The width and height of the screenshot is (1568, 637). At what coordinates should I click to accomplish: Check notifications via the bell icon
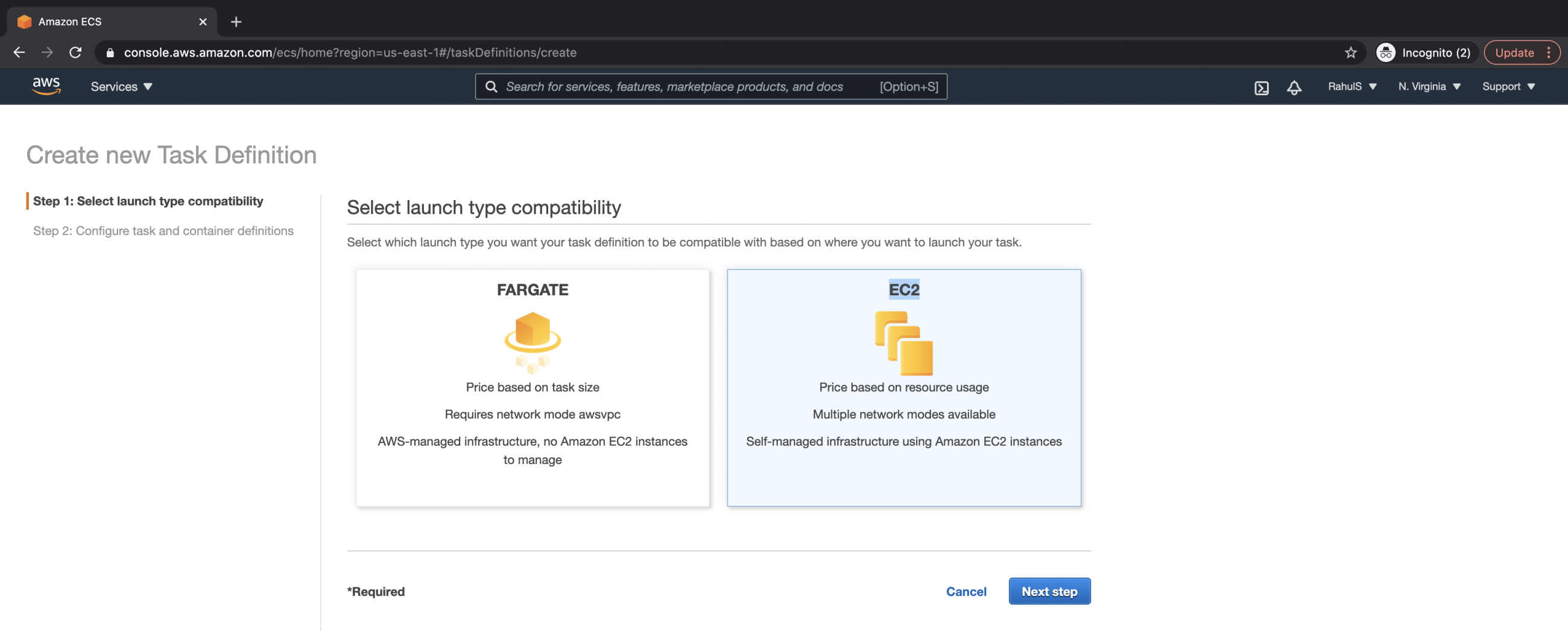click(1294, 87)
